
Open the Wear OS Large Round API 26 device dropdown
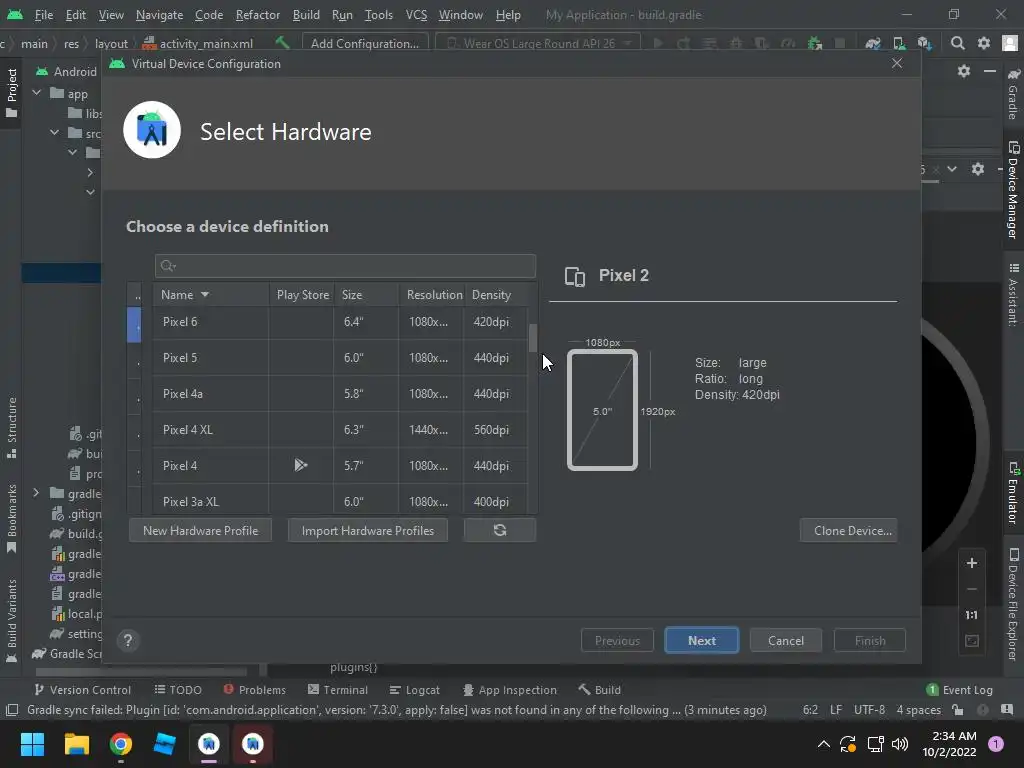click(x=539, y=43)
